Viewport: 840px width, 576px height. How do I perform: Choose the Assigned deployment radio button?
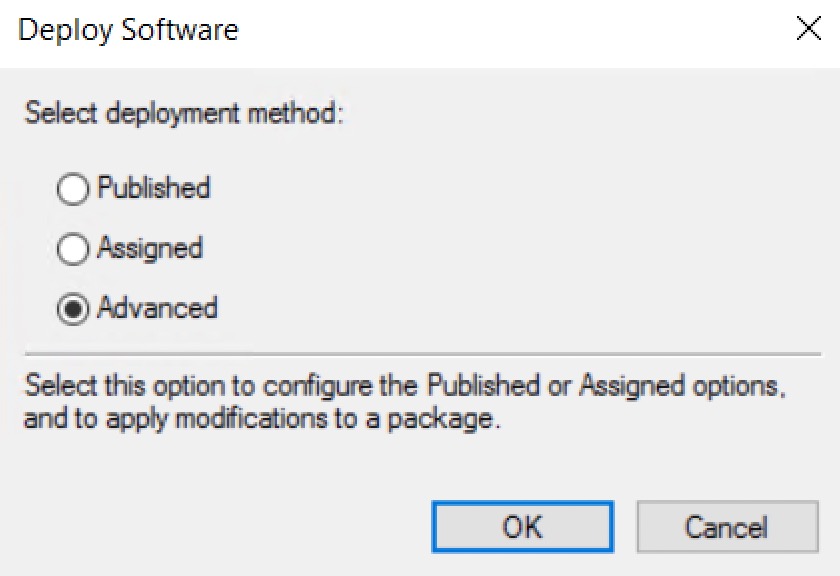pos(73,249)
